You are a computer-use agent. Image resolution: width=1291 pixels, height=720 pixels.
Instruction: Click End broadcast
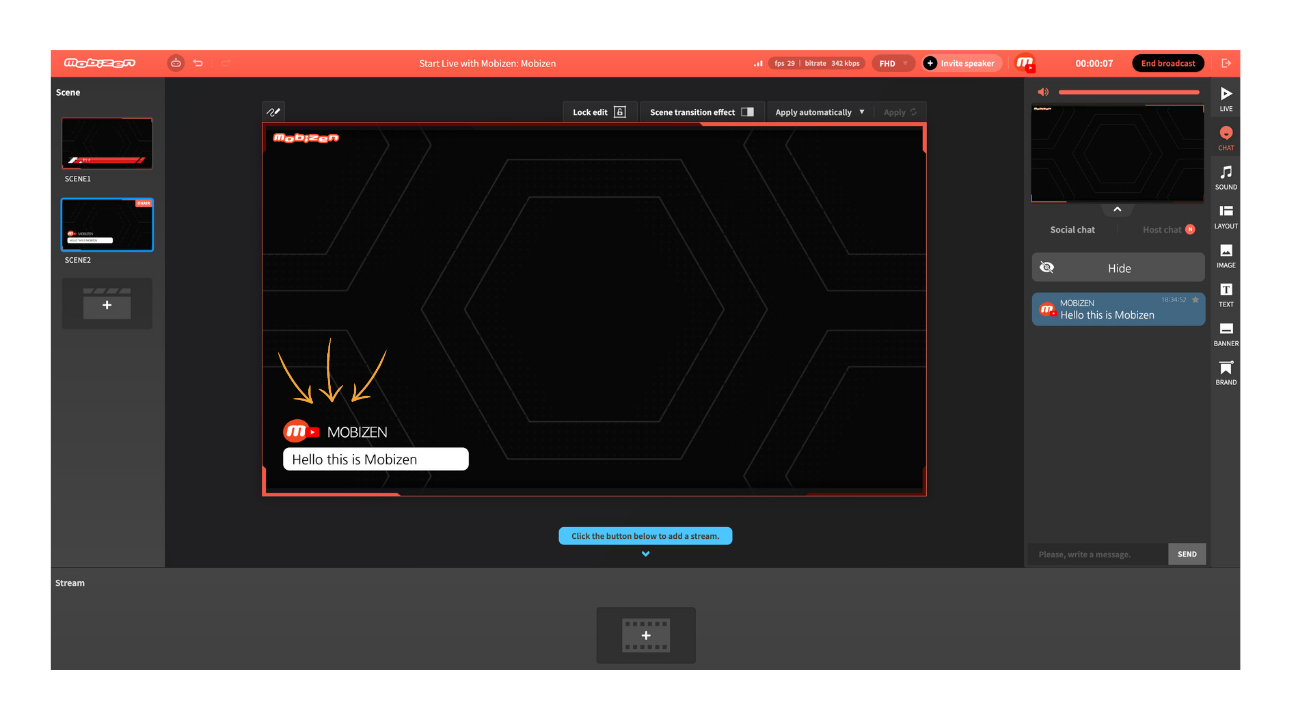[x=1168, y=63]
